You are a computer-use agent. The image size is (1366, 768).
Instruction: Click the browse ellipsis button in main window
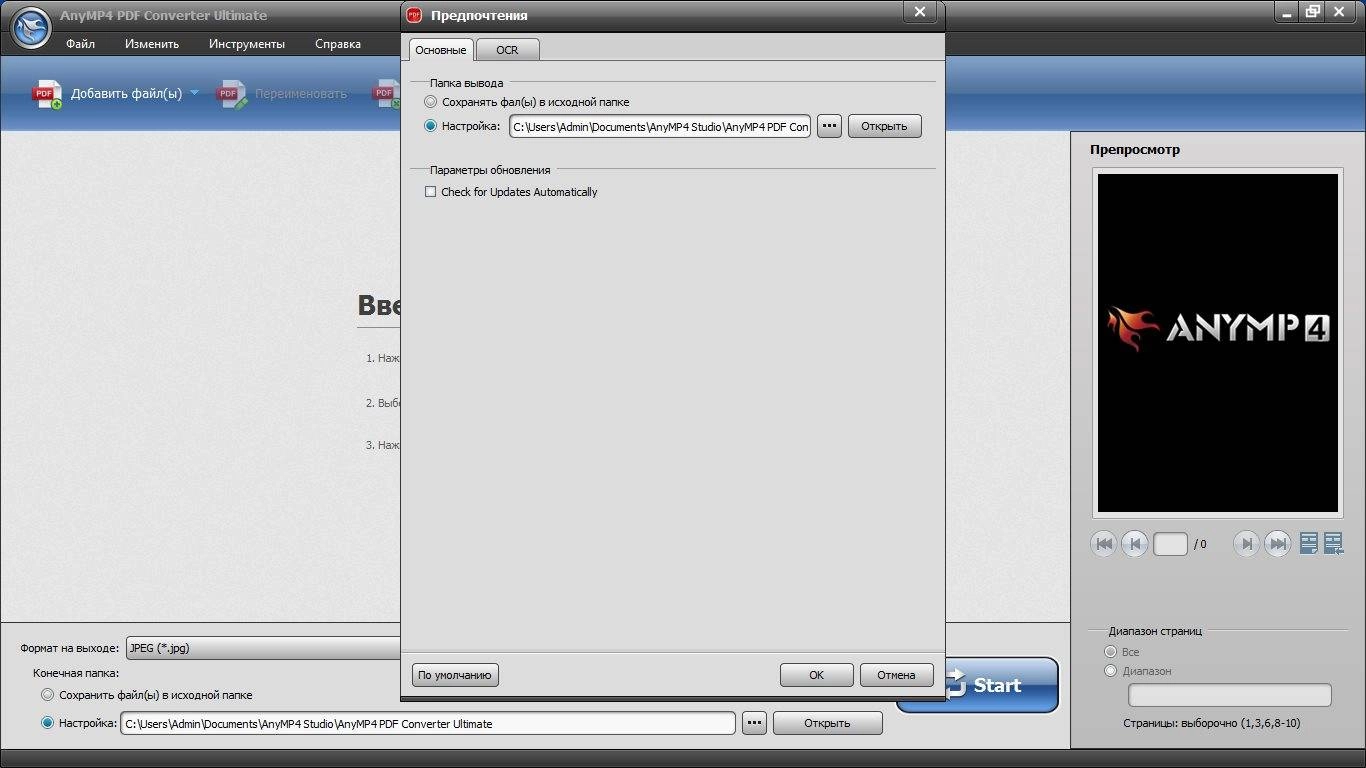click(754, 723)
